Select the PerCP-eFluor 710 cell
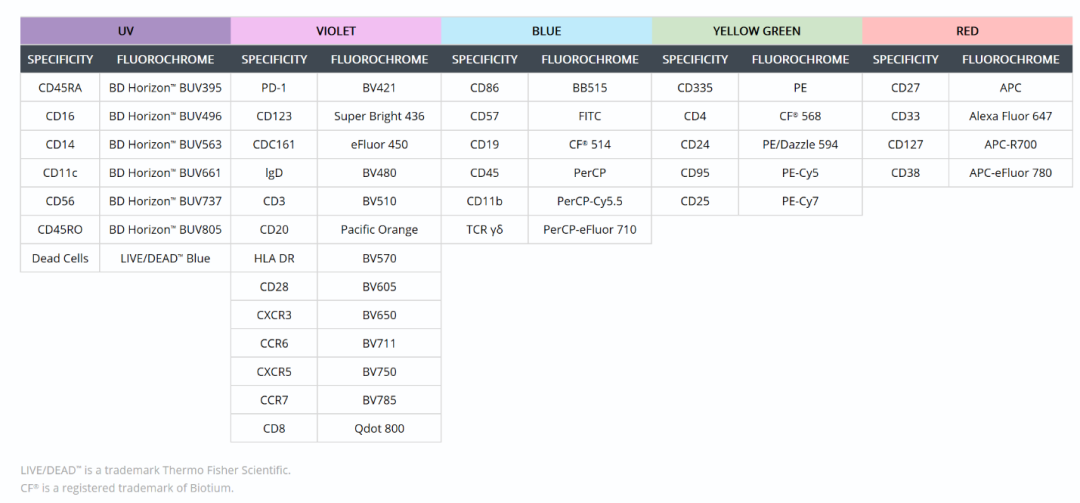This screenshot has width=1080, height=503. [x=590, y=230]
